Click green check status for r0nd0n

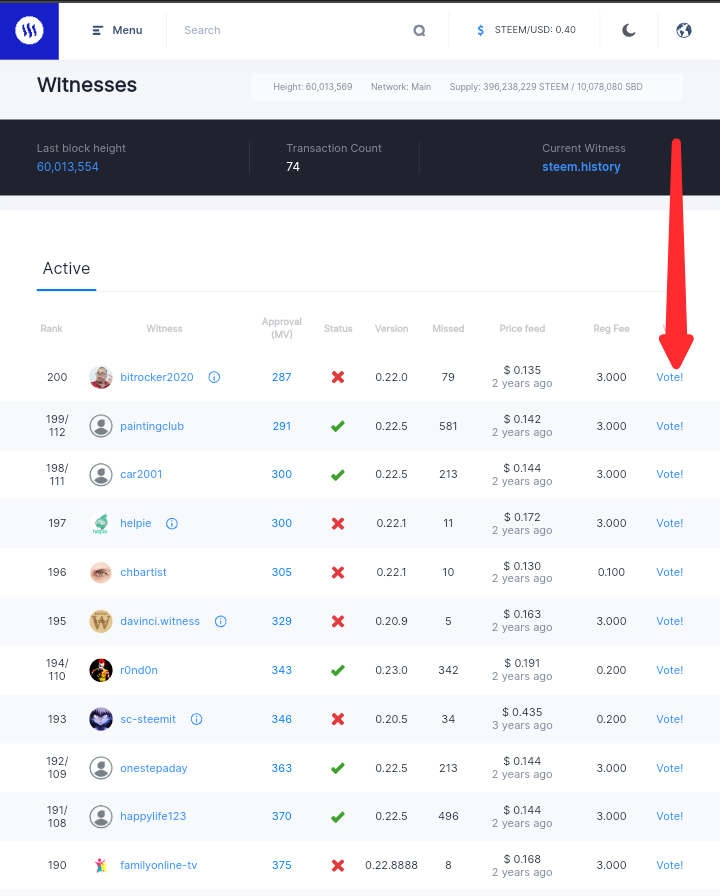click(338, 670)
